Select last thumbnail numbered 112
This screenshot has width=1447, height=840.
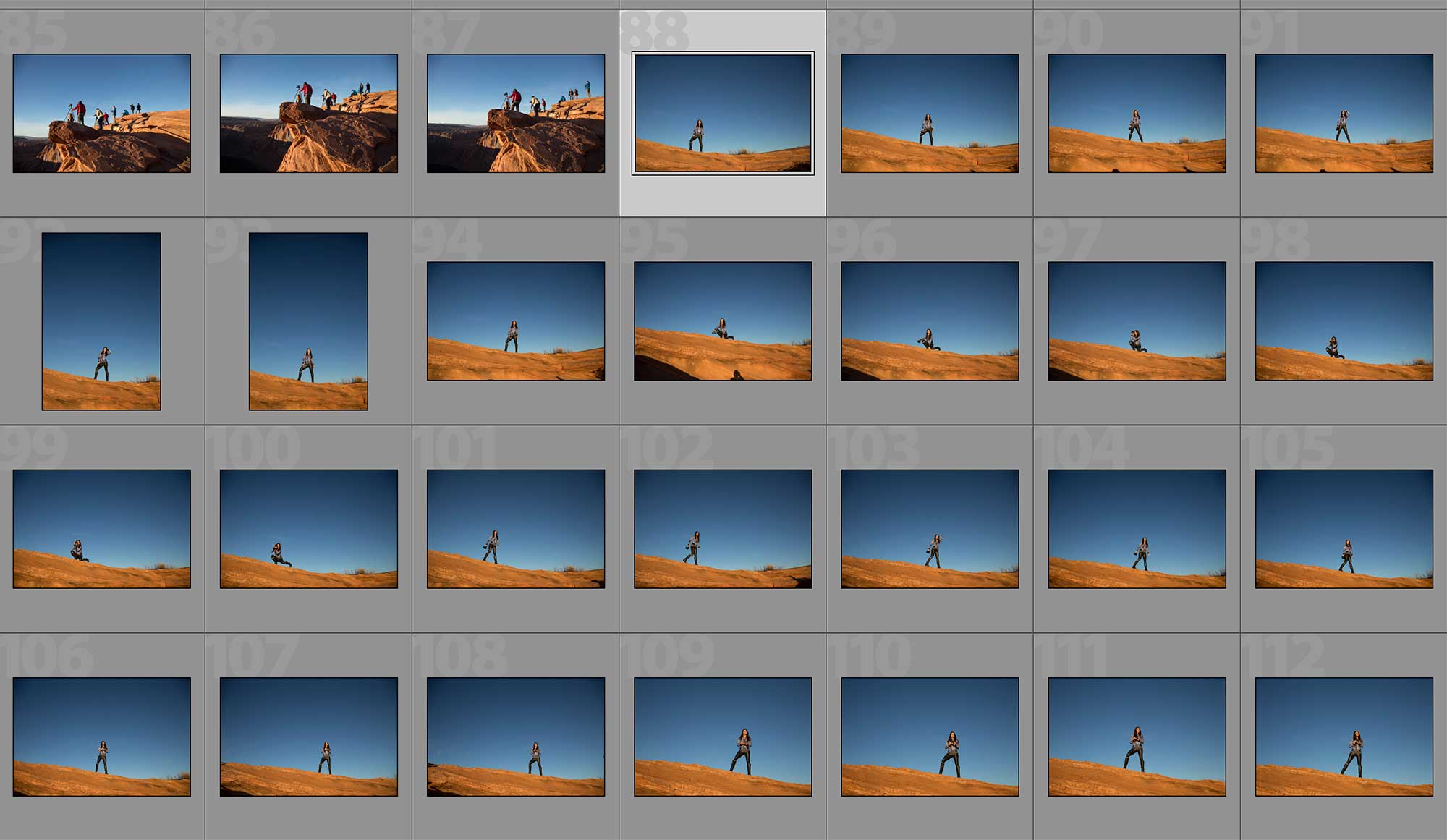(1344, 737)
